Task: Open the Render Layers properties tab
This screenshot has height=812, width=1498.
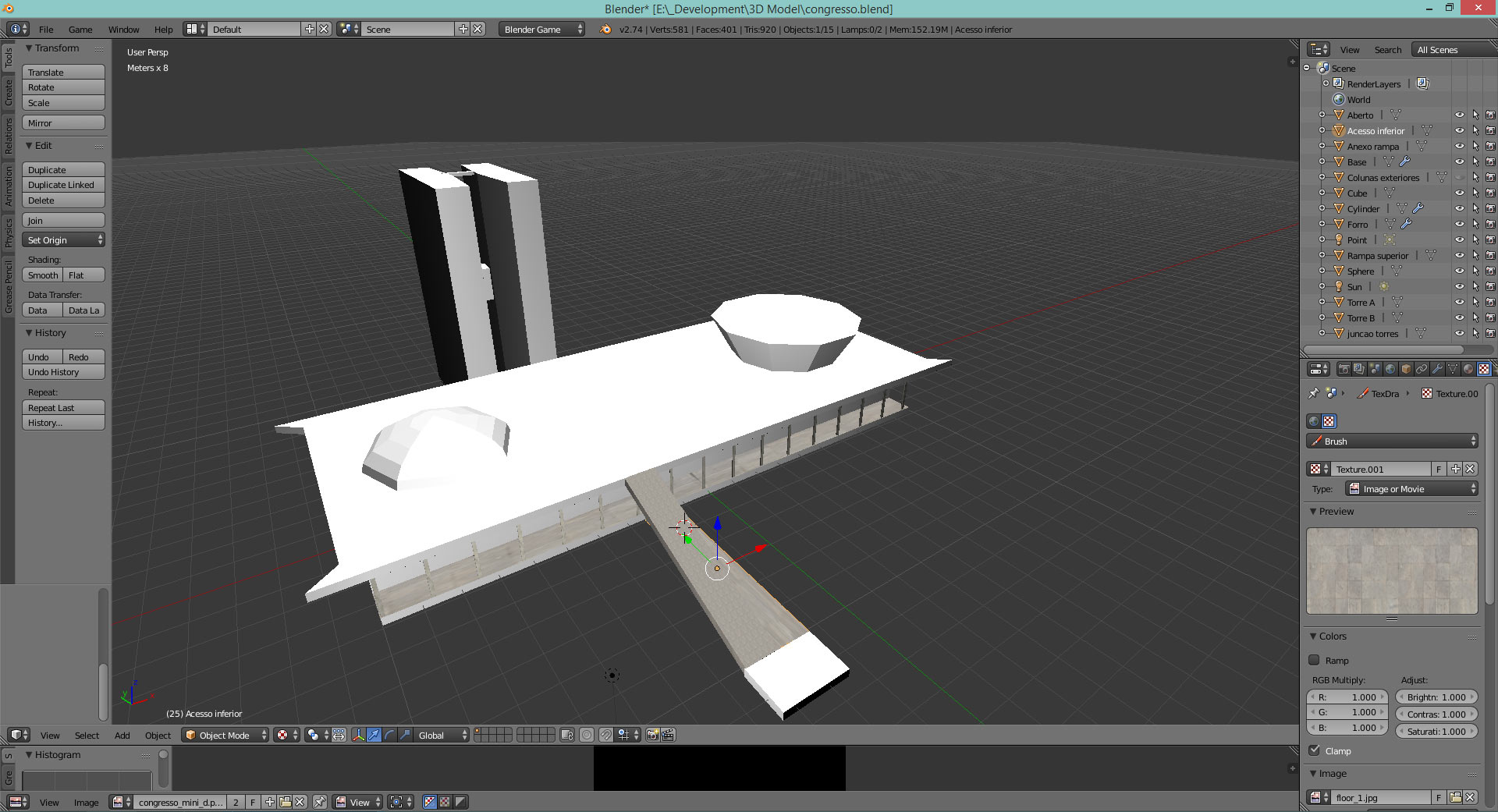Action: point(1359,369)
